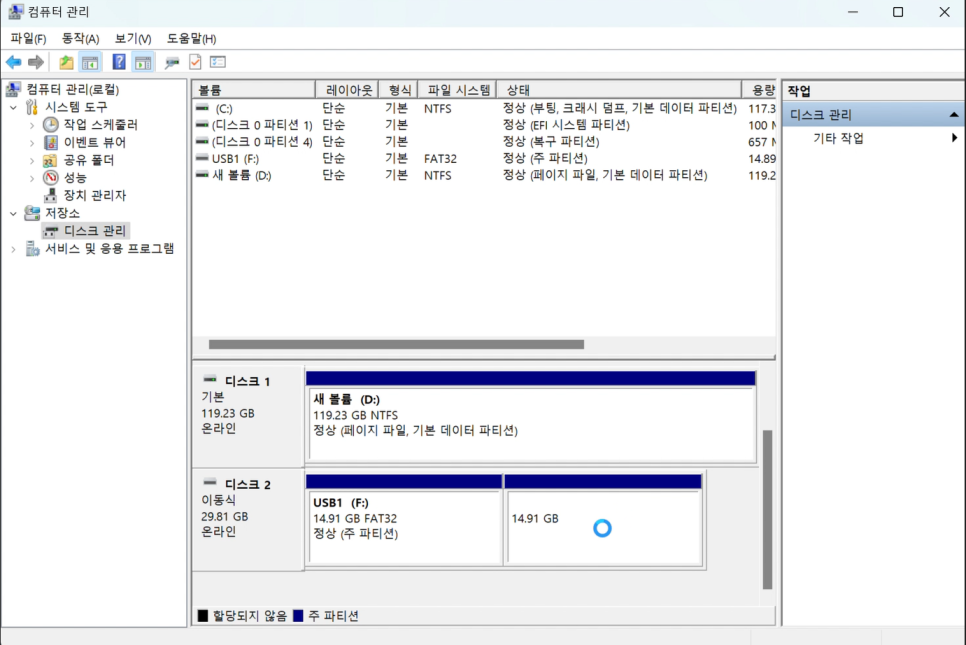This screenshot has width=966, height=645.
Task: Sort by the 볼륨 column header
Action: click(254, 90)
